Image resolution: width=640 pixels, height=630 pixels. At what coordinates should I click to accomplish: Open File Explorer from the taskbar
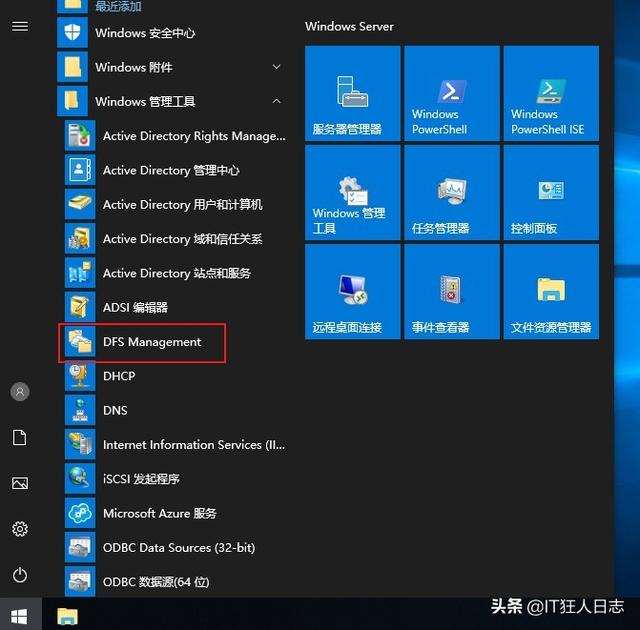(x=67, y=616)
